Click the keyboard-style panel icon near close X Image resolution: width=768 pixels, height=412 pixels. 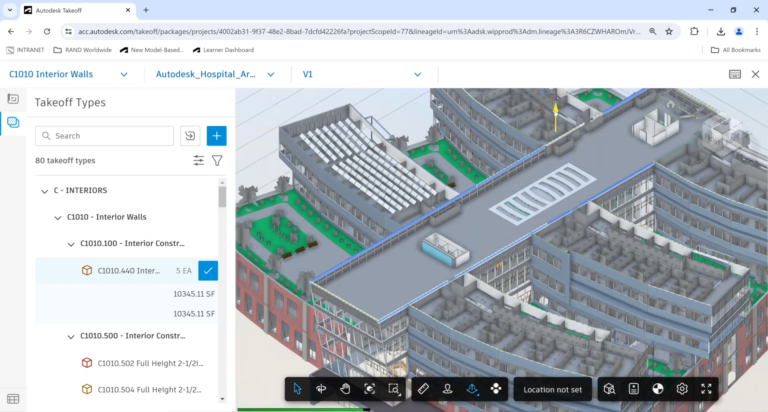735,74
